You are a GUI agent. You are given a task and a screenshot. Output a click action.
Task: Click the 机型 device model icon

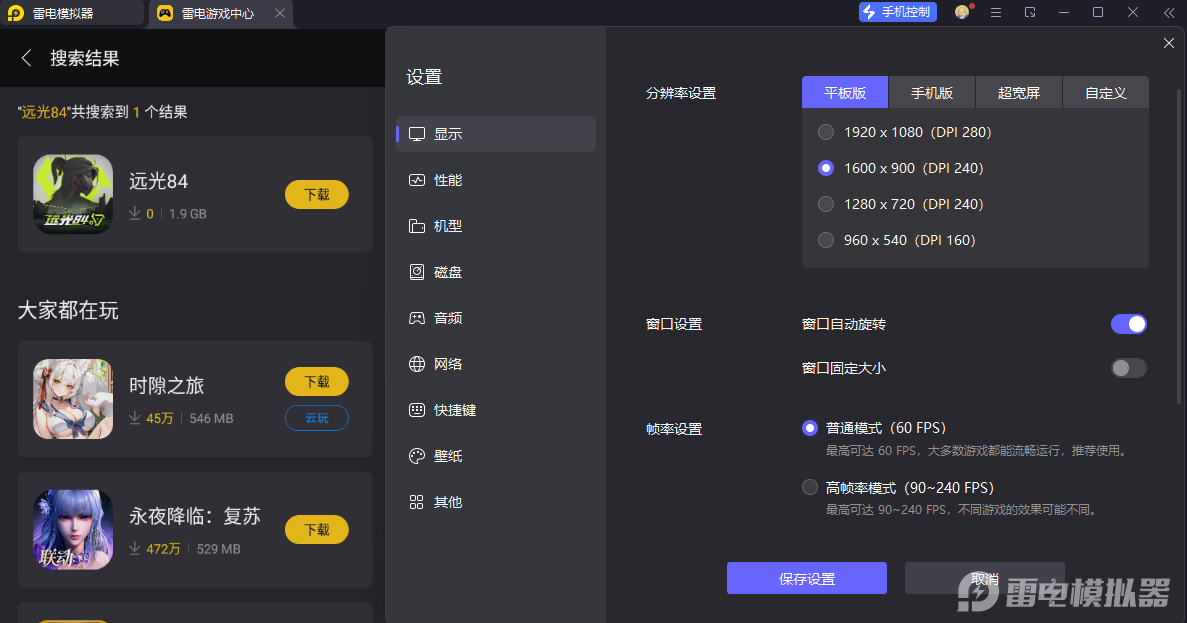(417, 226)
